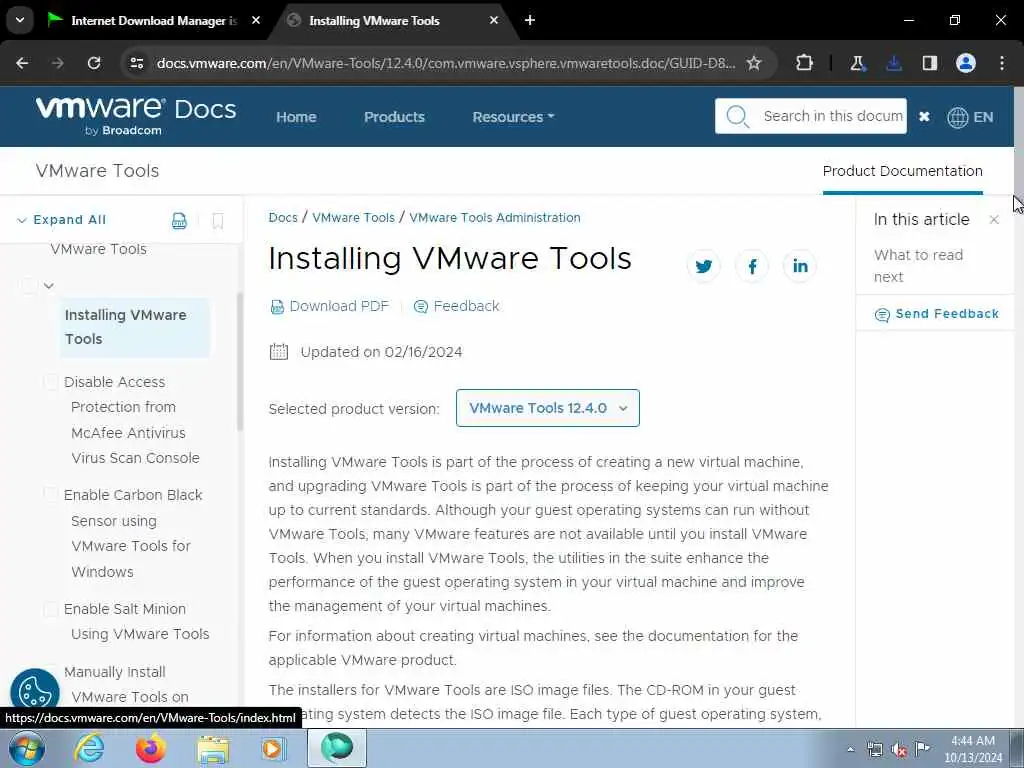Open the EN language selector

pyautogui.click(x=970, y=117)
